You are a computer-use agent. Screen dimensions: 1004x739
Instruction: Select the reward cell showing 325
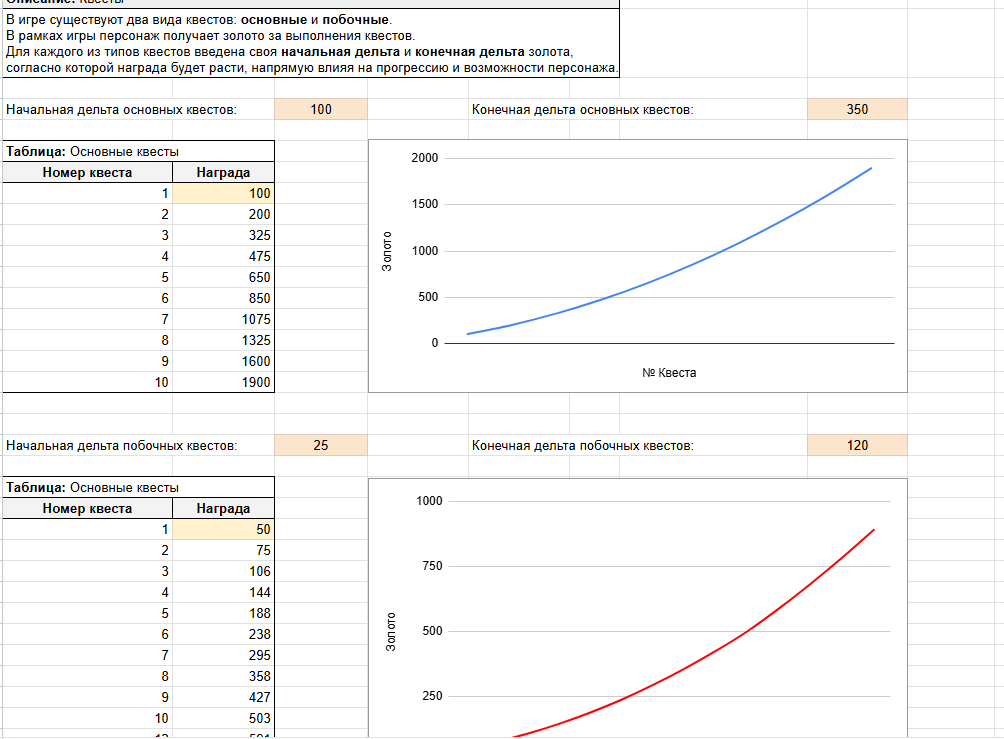coord(223,235)
